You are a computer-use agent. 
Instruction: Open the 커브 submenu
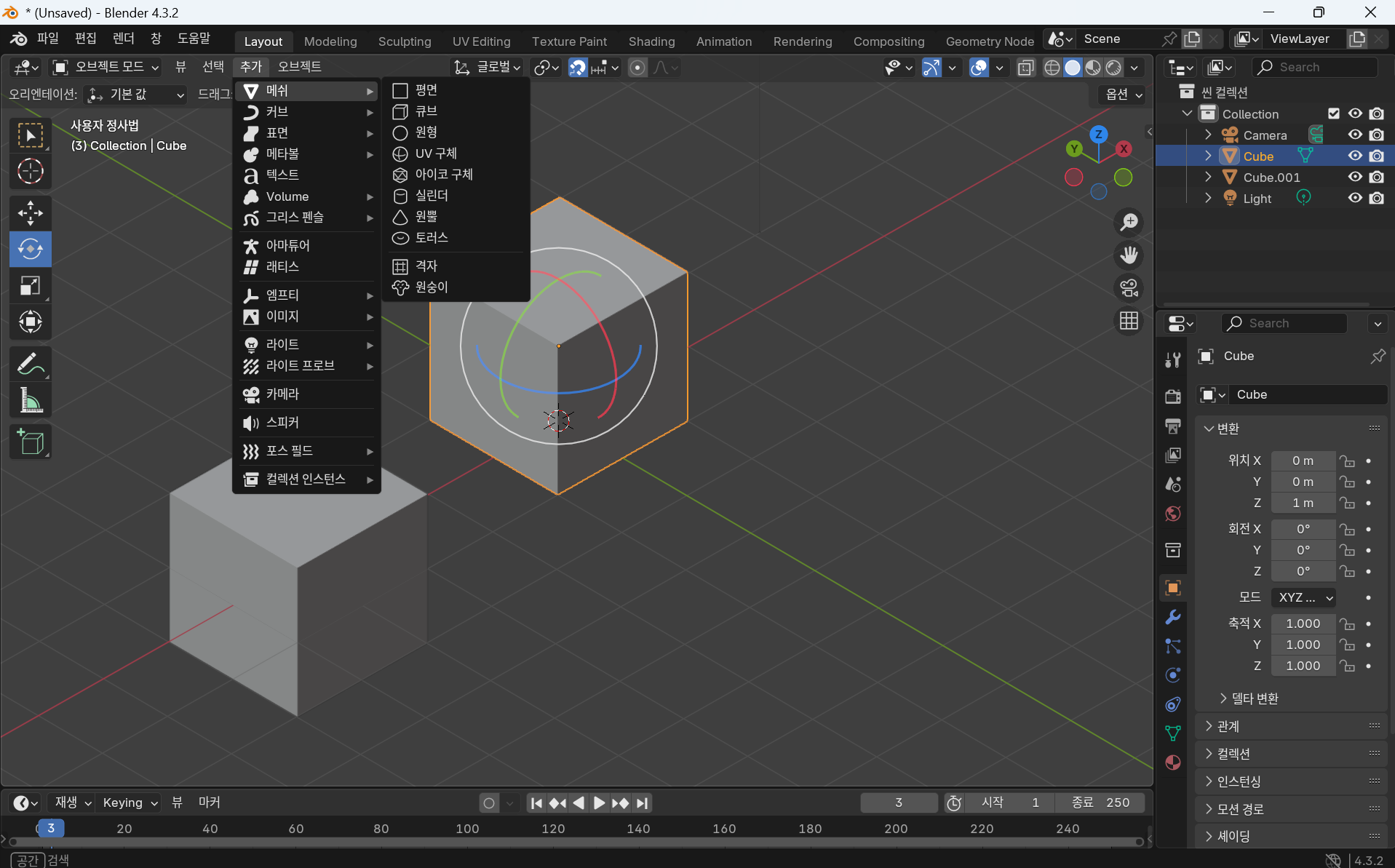click(307, 112)
